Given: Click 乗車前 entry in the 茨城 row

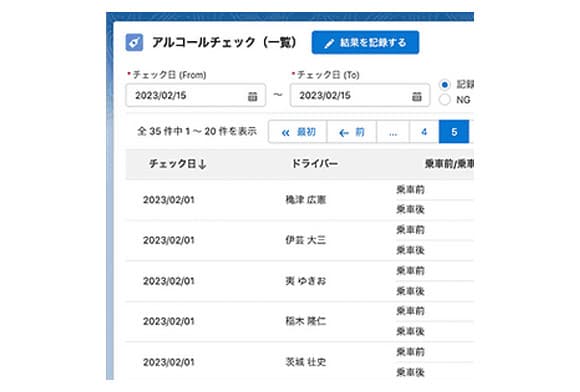Looking at the screenshot, I should point(410,352).
